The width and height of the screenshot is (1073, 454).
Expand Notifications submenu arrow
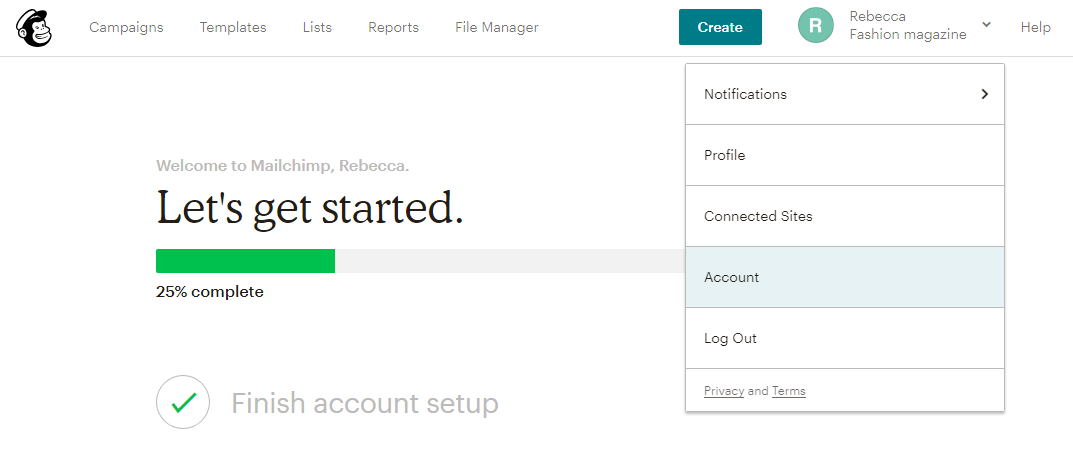pyautogui.click(x=985, y=94)
